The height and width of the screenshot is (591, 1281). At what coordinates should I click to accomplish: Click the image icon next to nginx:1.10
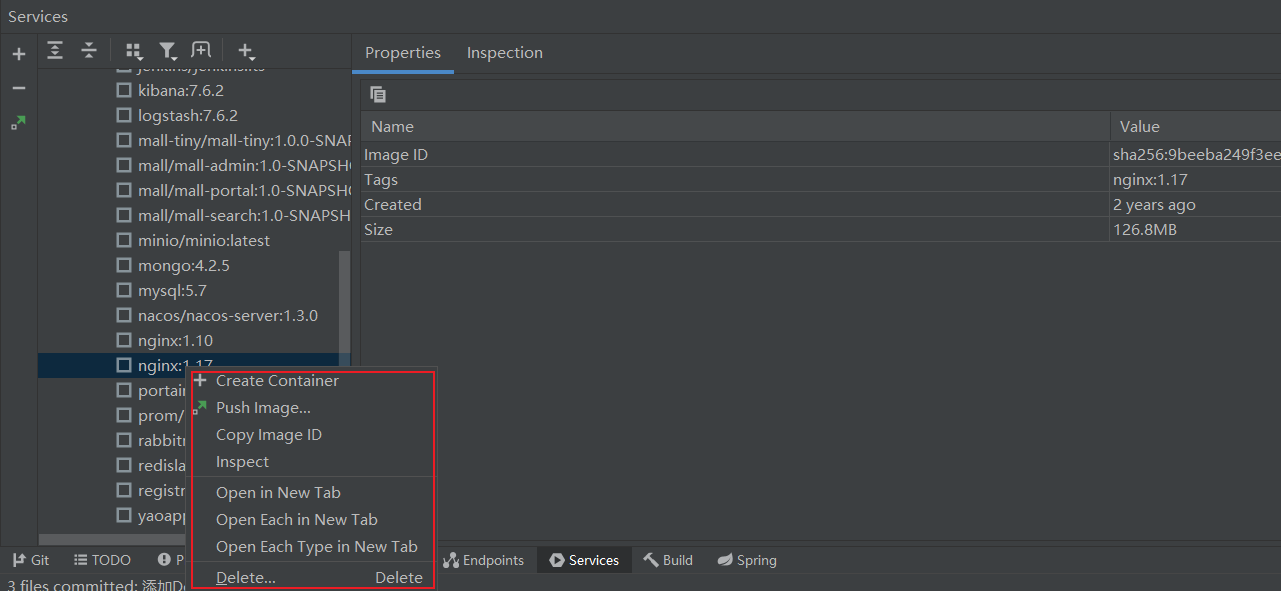pyautogui.click(x=124, y=340)
